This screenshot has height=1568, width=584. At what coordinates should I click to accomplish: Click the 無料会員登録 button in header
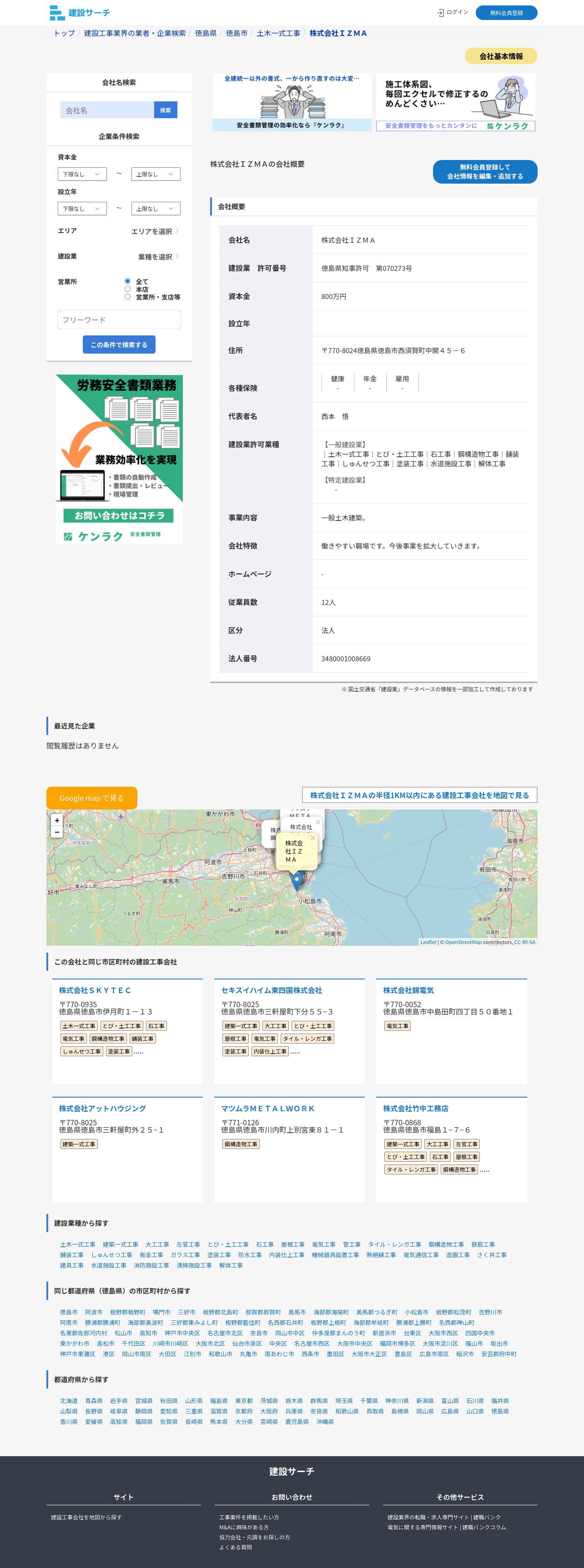[x=506, y=13]
